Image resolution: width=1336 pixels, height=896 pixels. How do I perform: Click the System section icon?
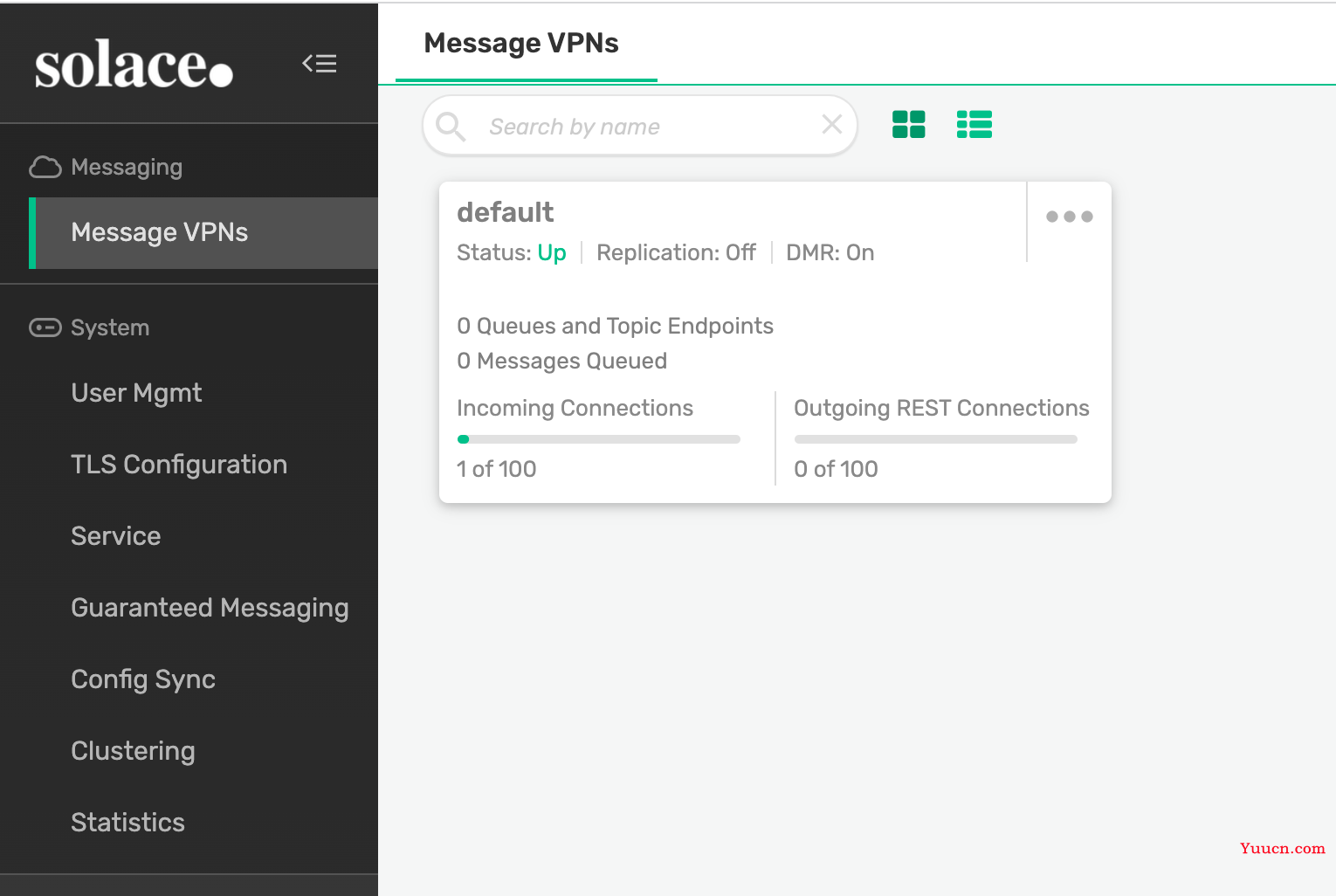[45, 327]
